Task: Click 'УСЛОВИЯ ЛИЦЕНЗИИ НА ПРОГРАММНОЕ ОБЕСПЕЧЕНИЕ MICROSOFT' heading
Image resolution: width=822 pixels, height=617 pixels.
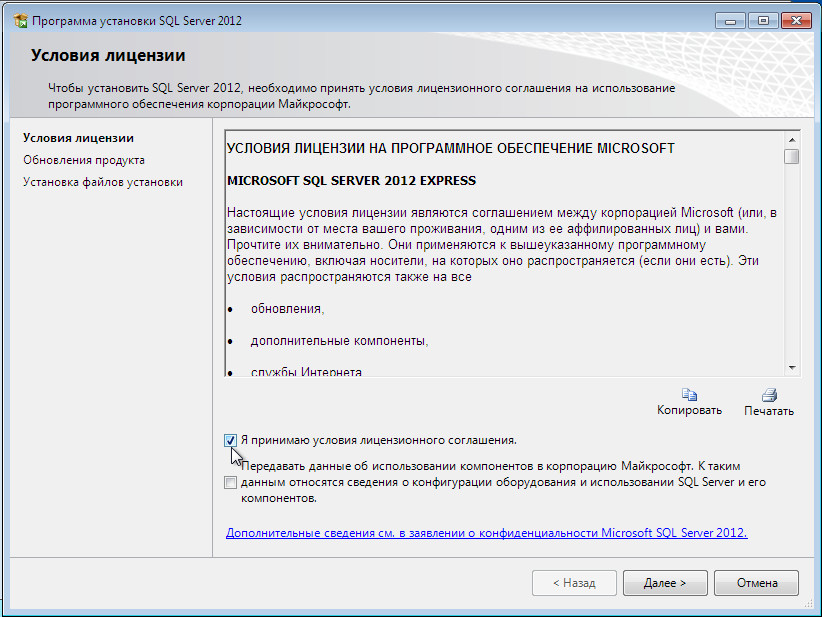Action: pyautogui.click(x=451, y=148)
